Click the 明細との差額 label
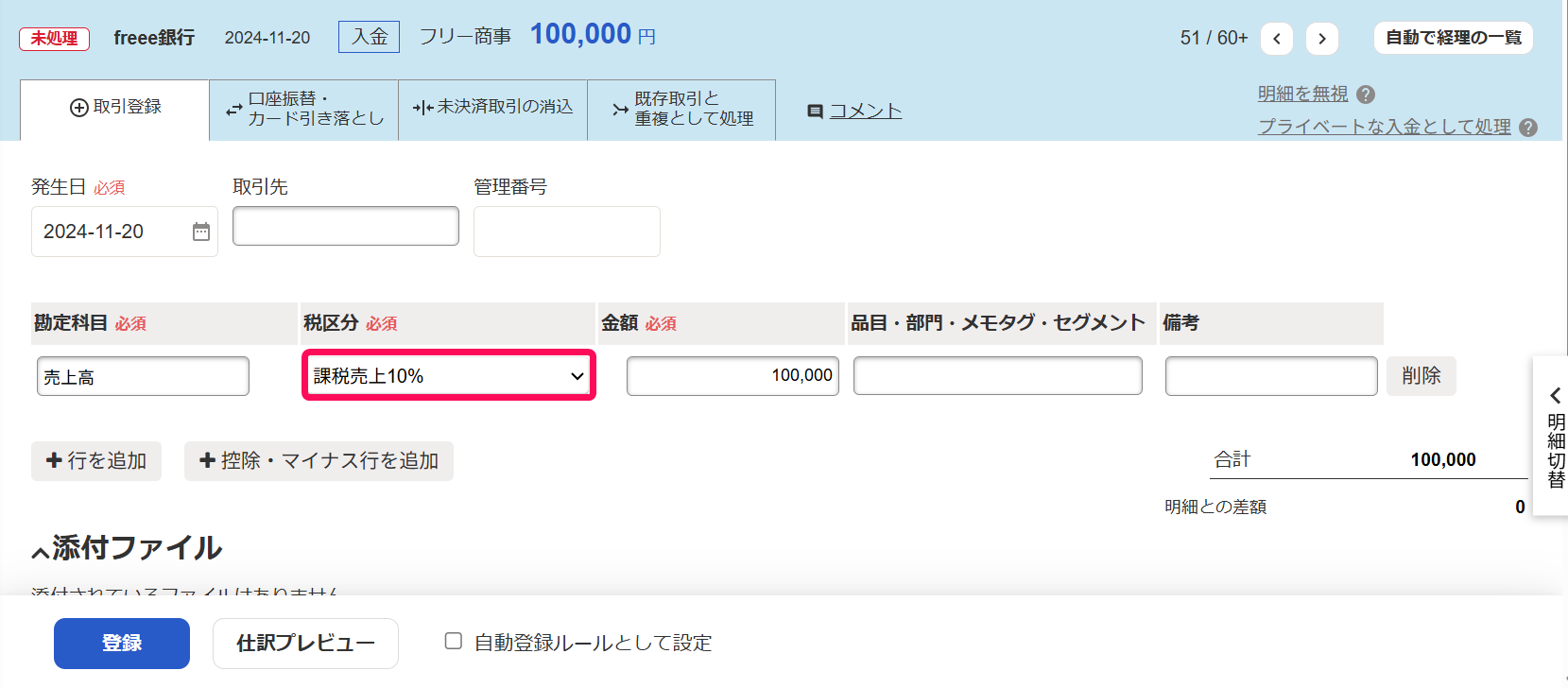 pos(1215,507)
